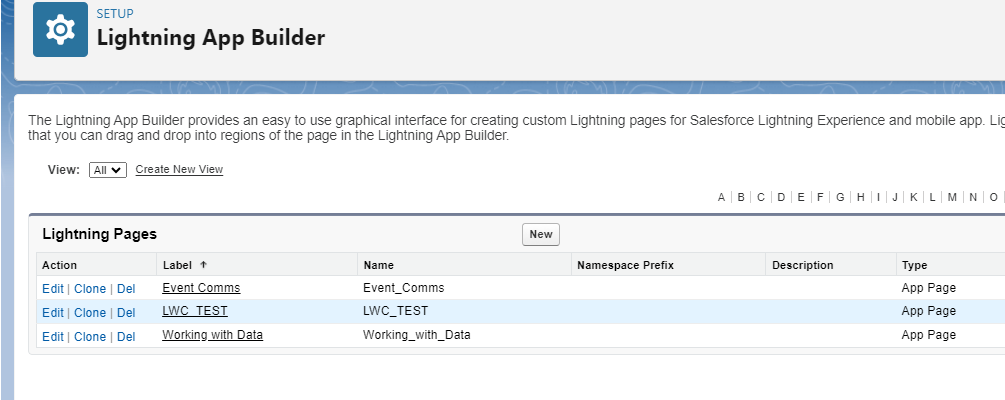Screen dimensions: 1005x400
Task: Edit the Working with Data page
Action: tap(53, 337)
